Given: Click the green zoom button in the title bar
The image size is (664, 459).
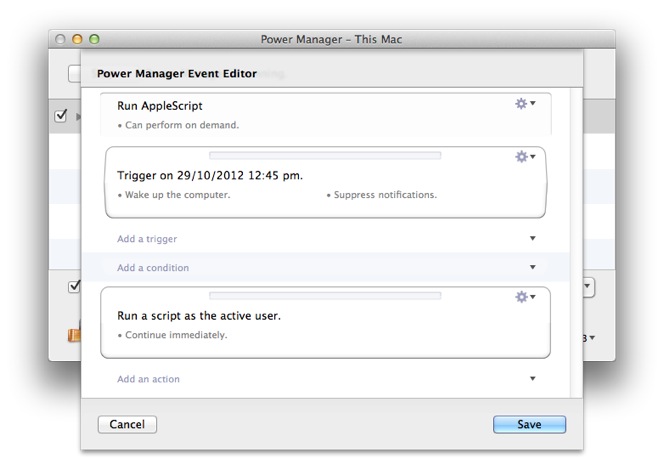Looking at the screenshot, I should (x=95, y=39).
